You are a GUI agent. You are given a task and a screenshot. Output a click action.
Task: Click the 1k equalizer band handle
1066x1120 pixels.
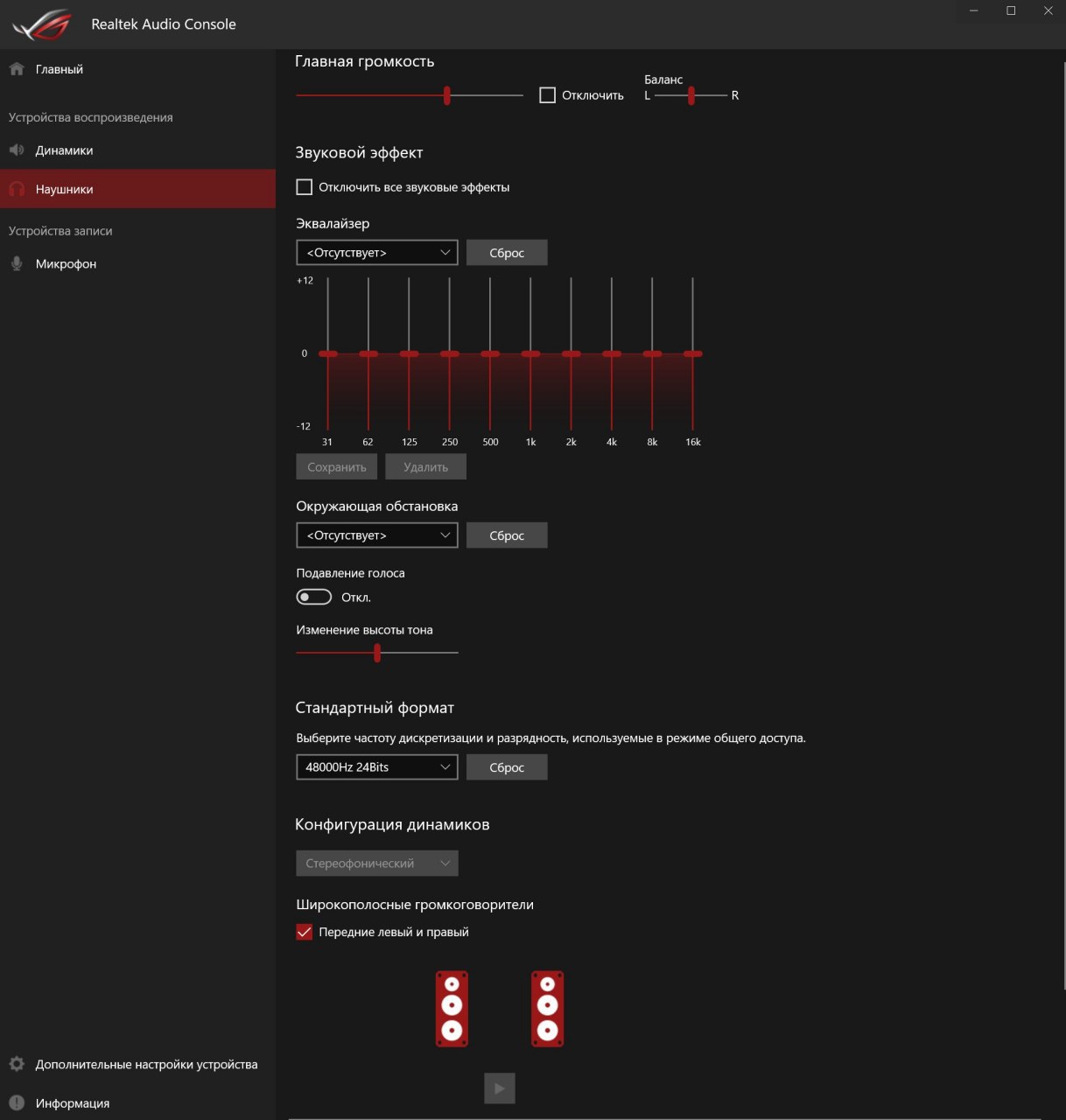pos(530,353)
